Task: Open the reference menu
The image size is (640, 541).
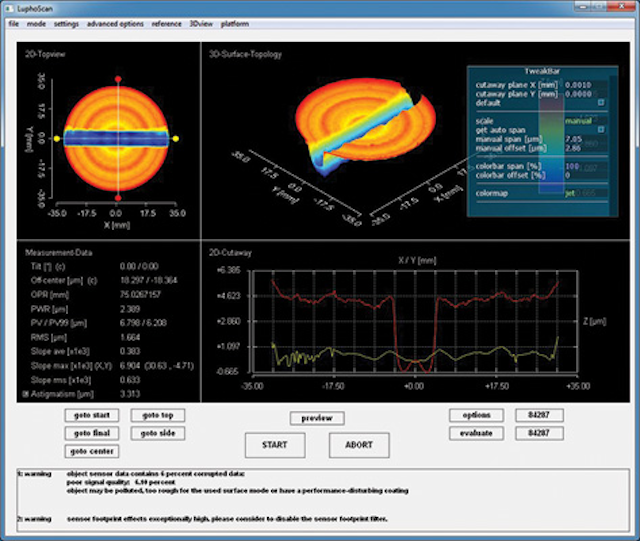Action: click(x=166, y=24)
